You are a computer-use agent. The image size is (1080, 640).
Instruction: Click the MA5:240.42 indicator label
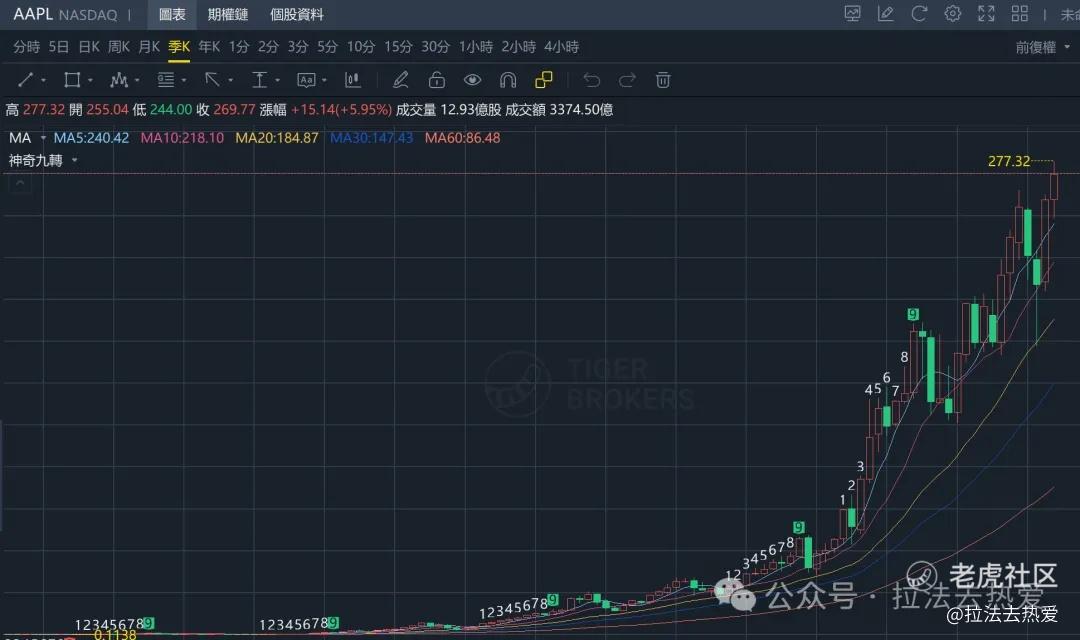(92, 138)
